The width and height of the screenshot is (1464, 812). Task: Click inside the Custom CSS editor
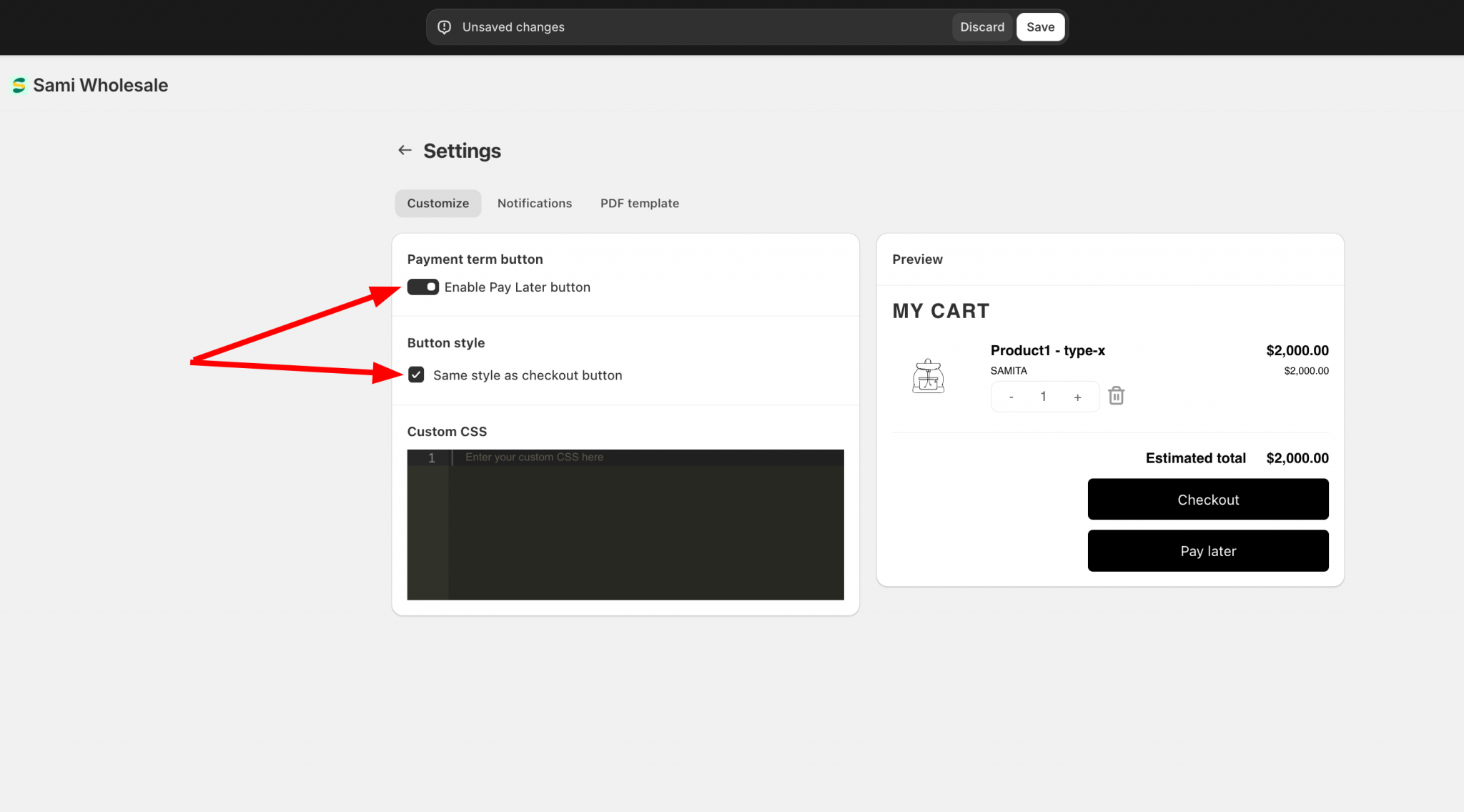click(x=646, y=529)
